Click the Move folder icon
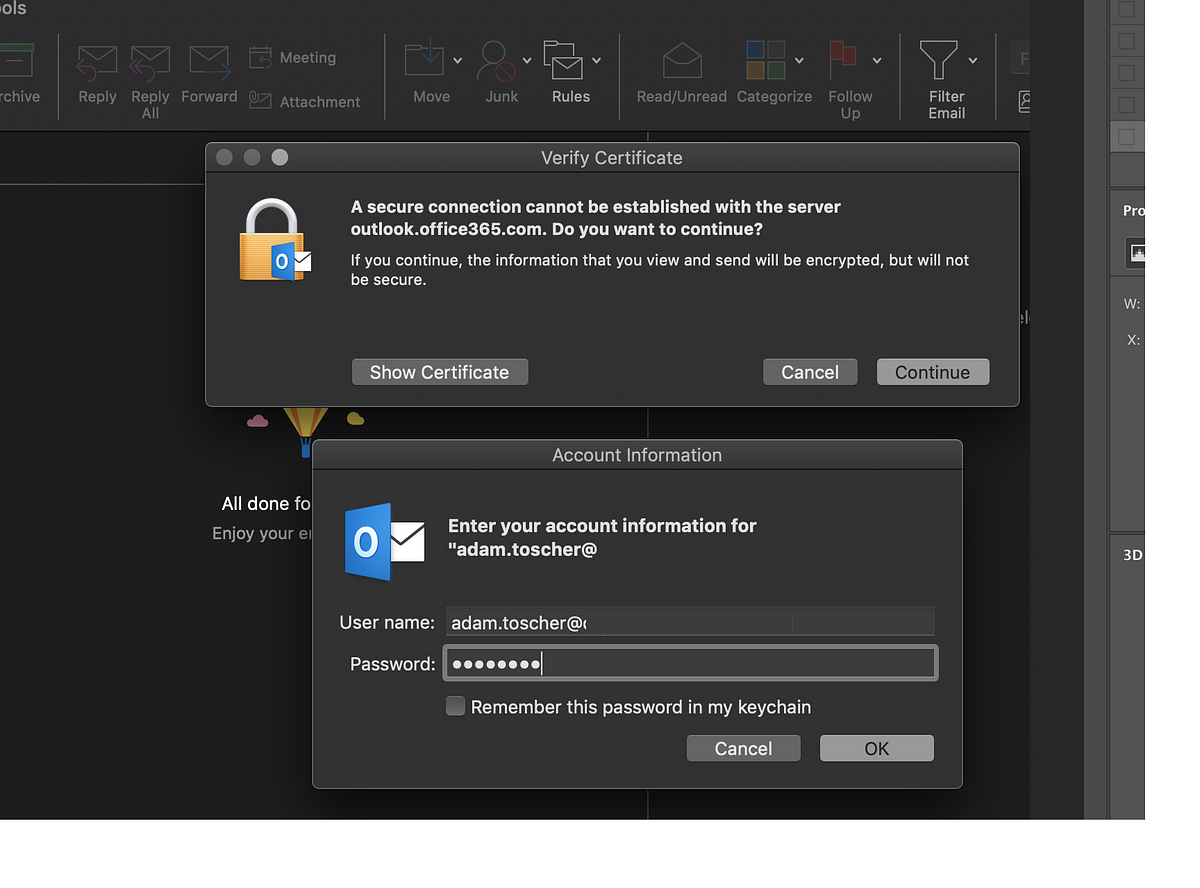Viewport: 1200px width, 888px height. click(x=424, y=59)
